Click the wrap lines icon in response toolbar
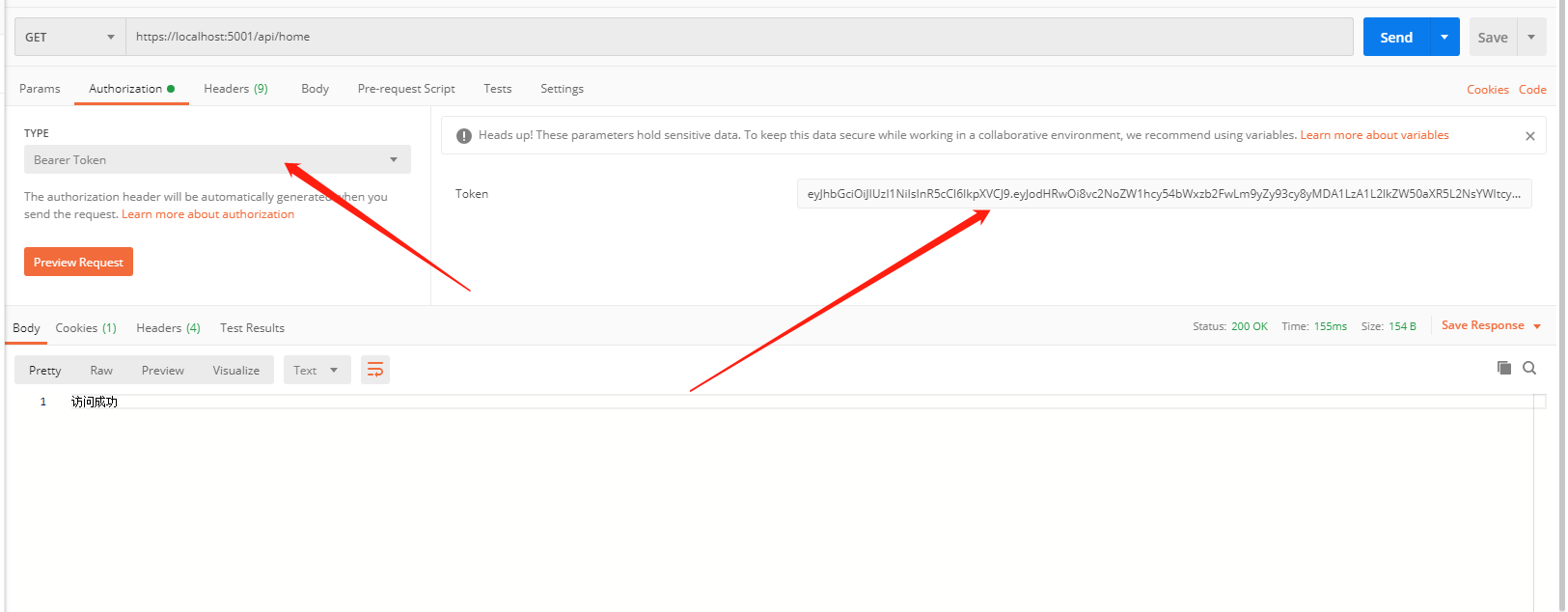 click(375, 370)
